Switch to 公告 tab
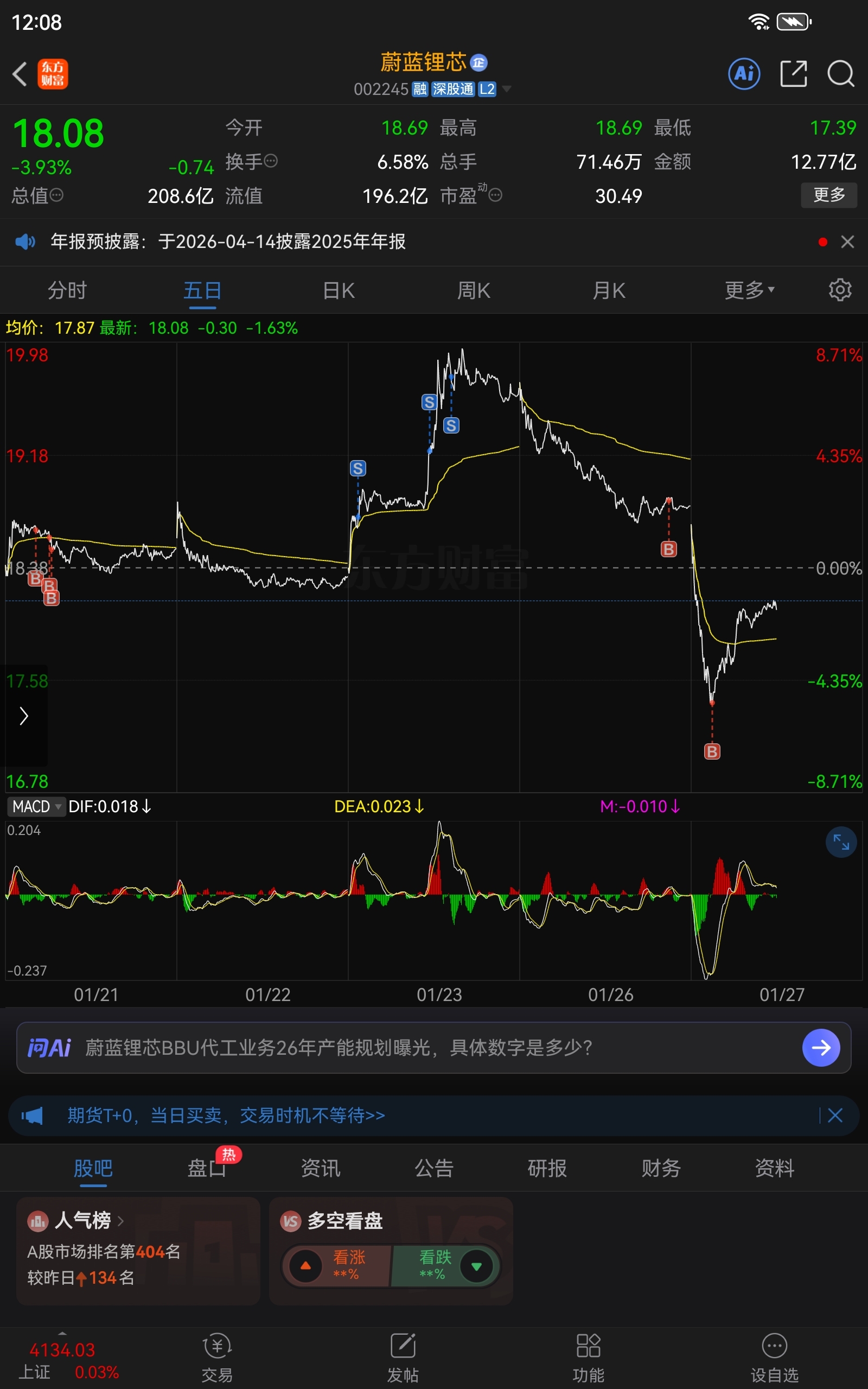The image size is (868, 1389). 434,1168
